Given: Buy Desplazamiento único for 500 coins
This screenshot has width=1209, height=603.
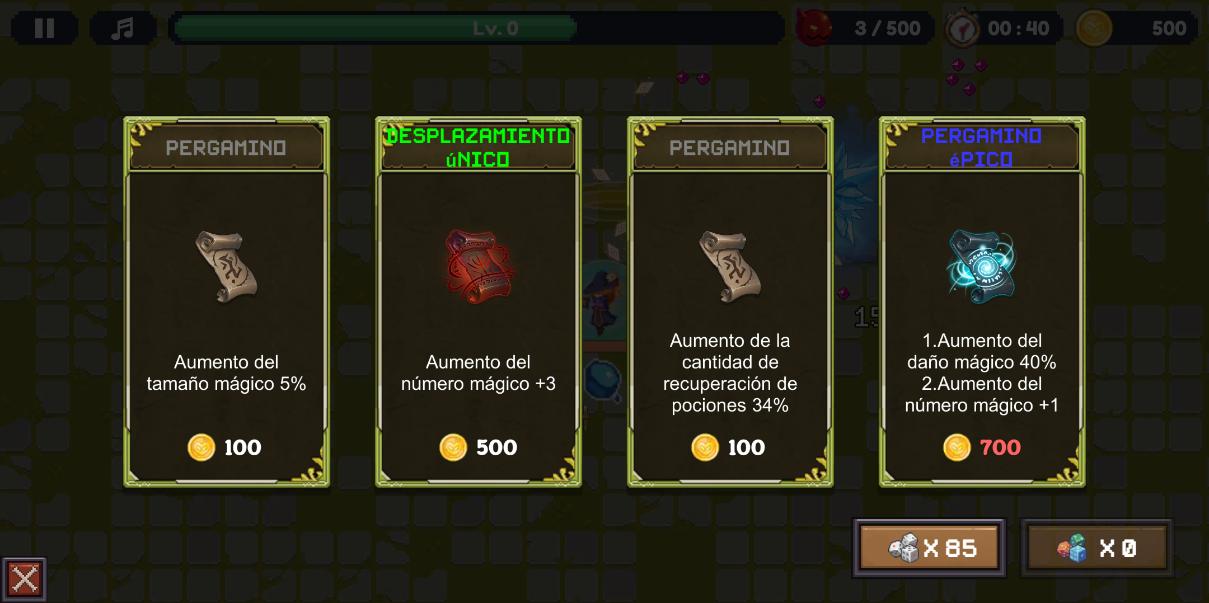Looking at the screenshot, I should point(479,447).
